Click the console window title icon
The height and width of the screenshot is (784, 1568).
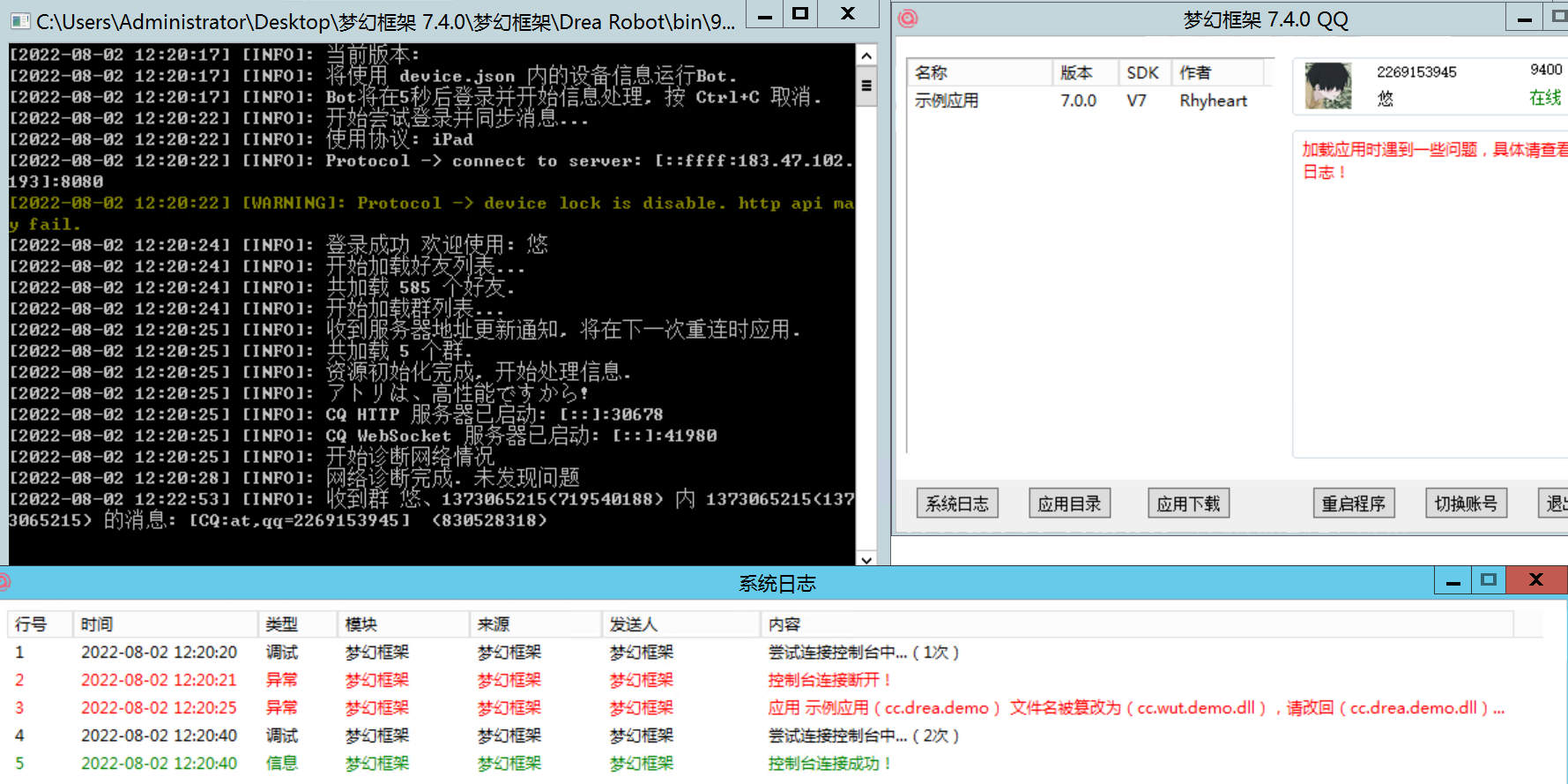tap(19, 21)
